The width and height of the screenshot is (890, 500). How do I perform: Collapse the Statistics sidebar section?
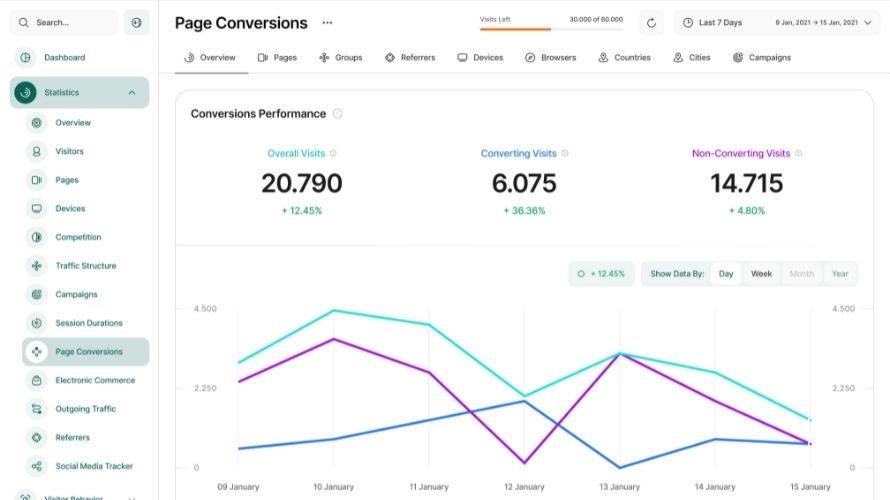[131, 93]
